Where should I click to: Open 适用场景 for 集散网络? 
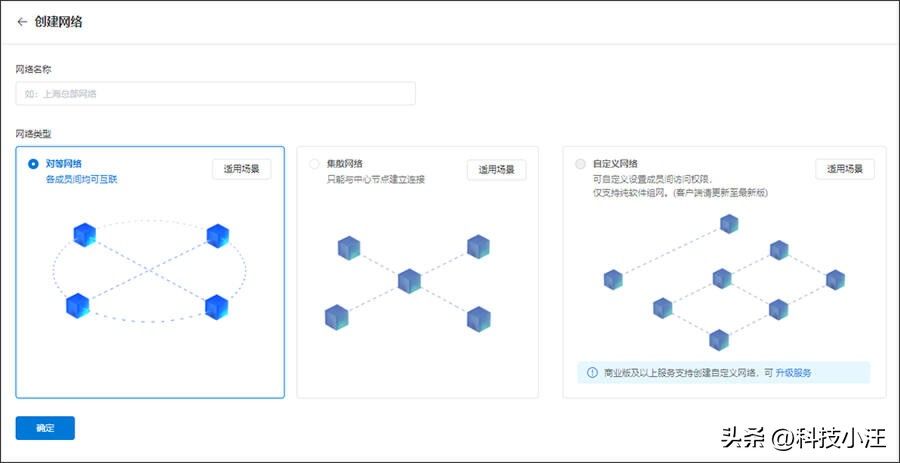(496, 169)
